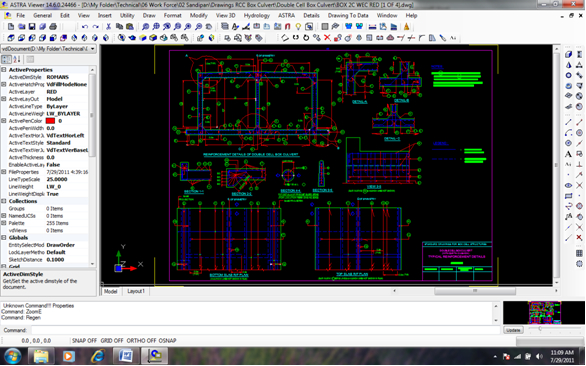Click the first zoom magnifier icon
The width and height of the screenshot is (586, 366).
coord(145,27)
